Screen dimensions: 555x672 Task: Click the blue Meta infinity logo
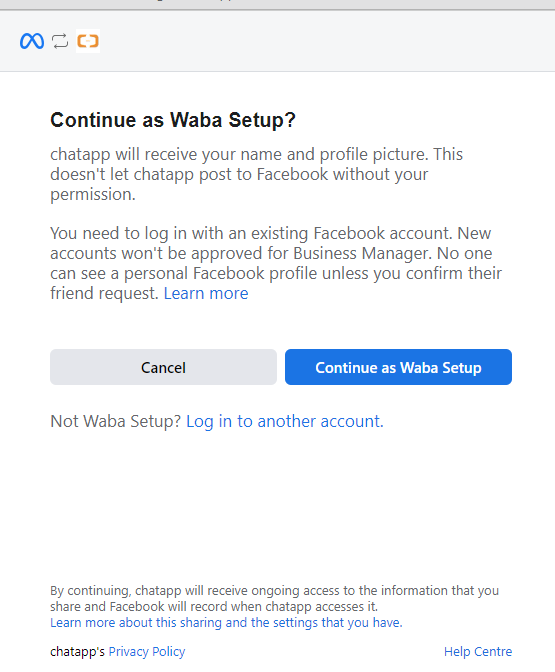click(x=32, y=41)
